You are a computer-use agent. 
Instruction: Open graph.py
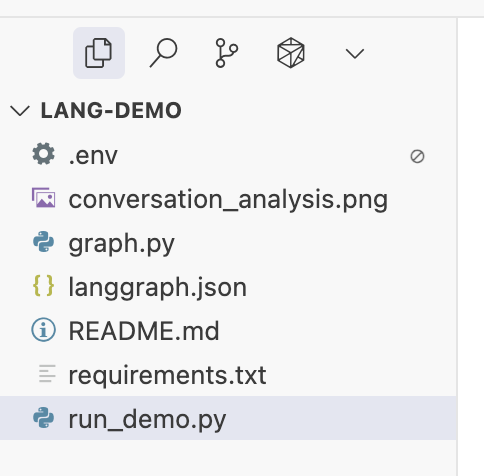point(121,244)
